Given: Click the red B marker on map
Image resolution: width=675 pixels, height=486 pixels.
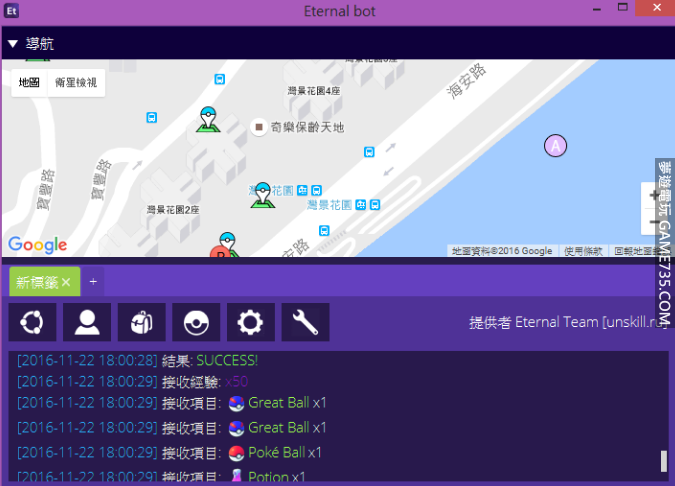Looking at the screenshot, I should pyautogui.click(x=220, y=252).
